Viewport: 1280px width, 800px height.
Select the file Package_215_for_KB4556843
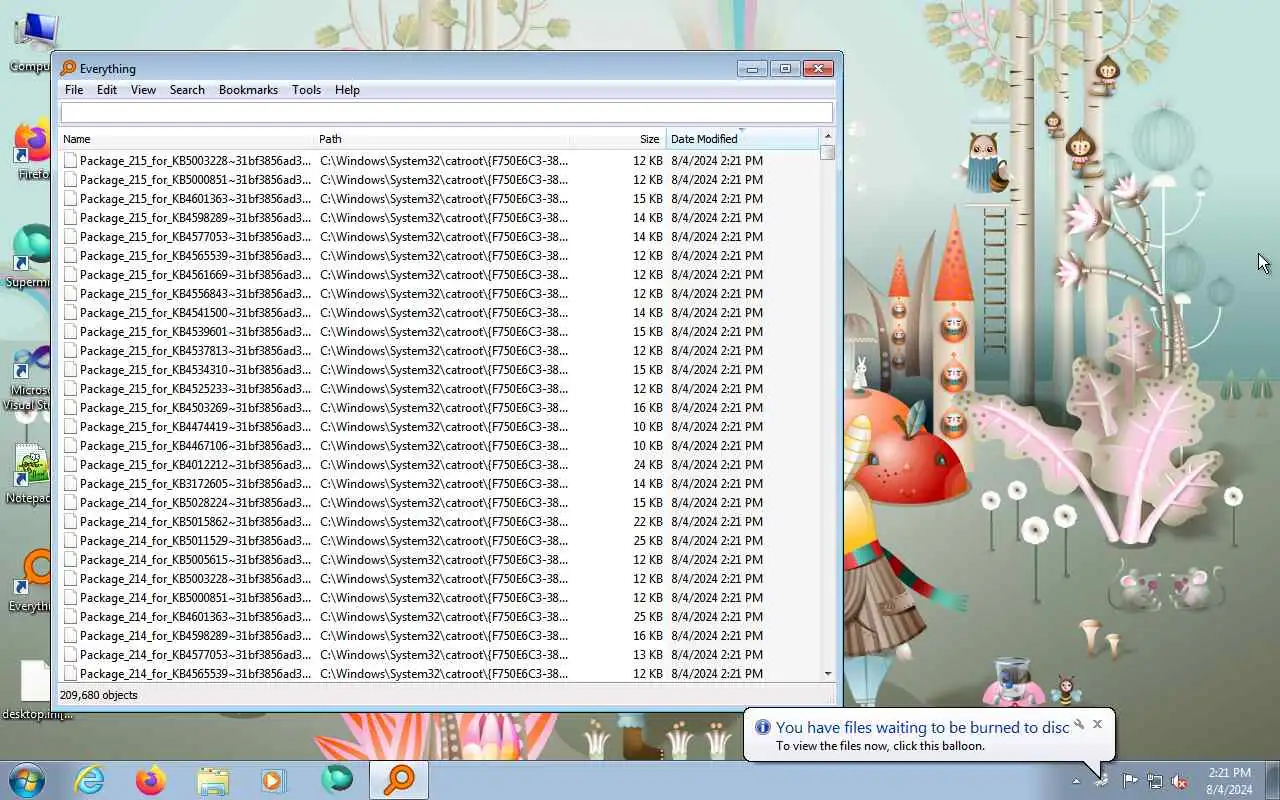pyautogui.click(x=195, y=294)
